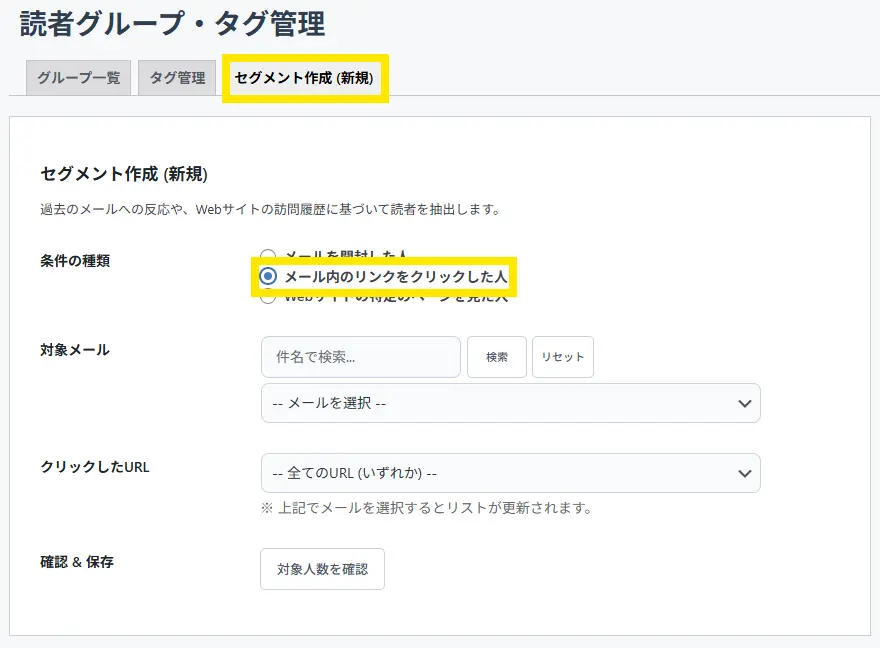Choose the メール内のリンクをクリックした人 radio button
880x648 pixels.
(x=268, y=276)
